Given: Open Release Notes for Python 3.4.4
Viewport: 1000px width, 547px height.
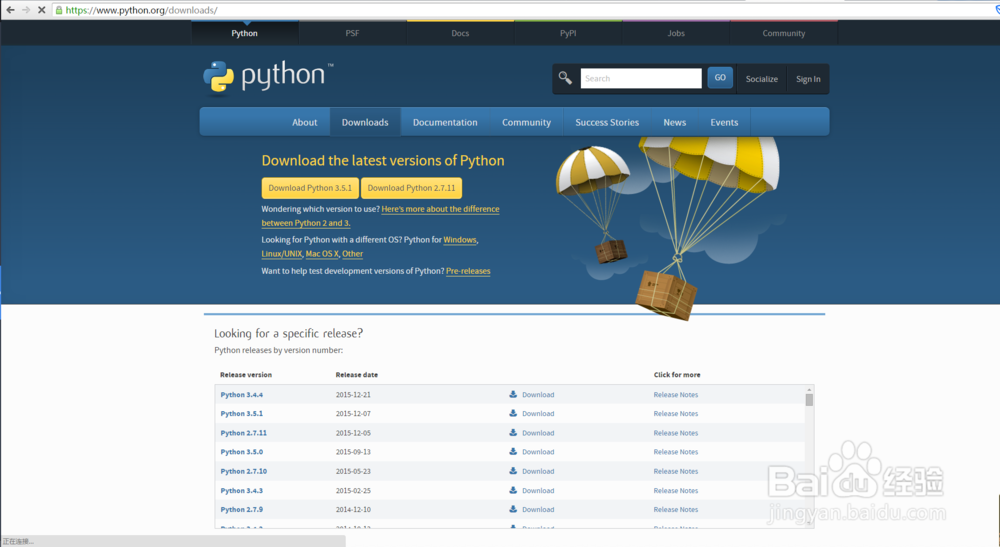Looking at the screenshot, I should pyautogui.click(x=675, y=395).
